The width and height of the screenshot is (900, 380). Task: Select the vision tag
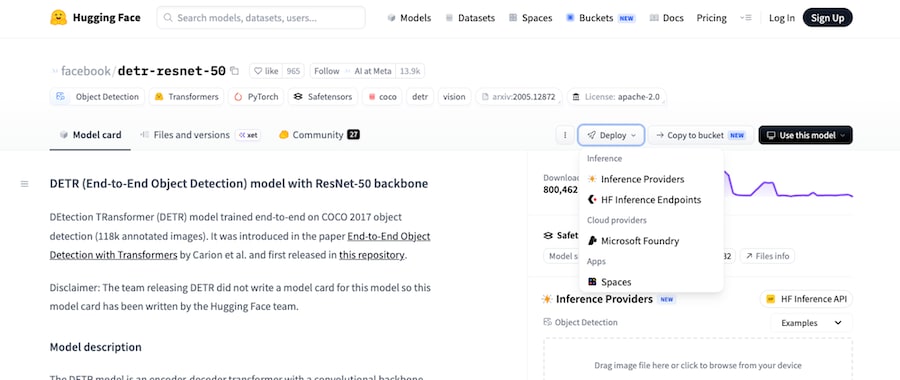click(x=455, y=97)
